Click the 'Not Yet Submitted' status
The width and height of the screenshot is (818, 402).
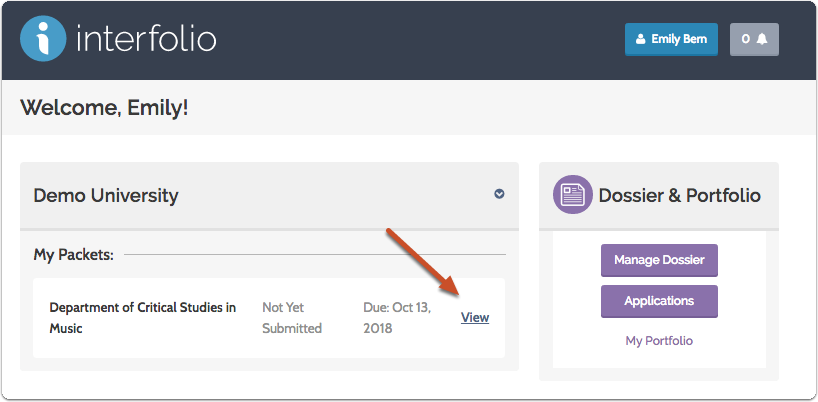tap(292, 318)
